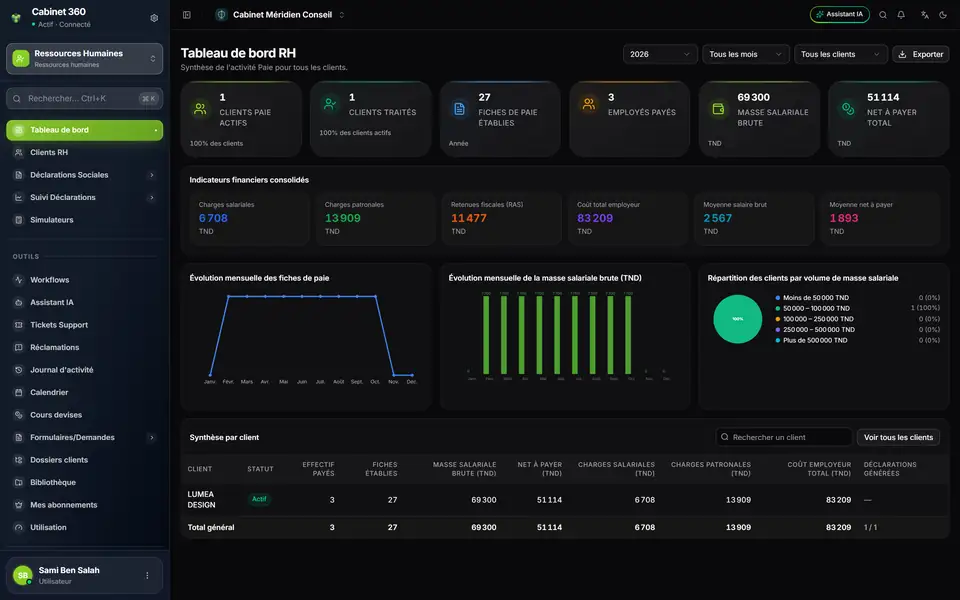Toggle dark mode with the moon icon

pos(943,15)
